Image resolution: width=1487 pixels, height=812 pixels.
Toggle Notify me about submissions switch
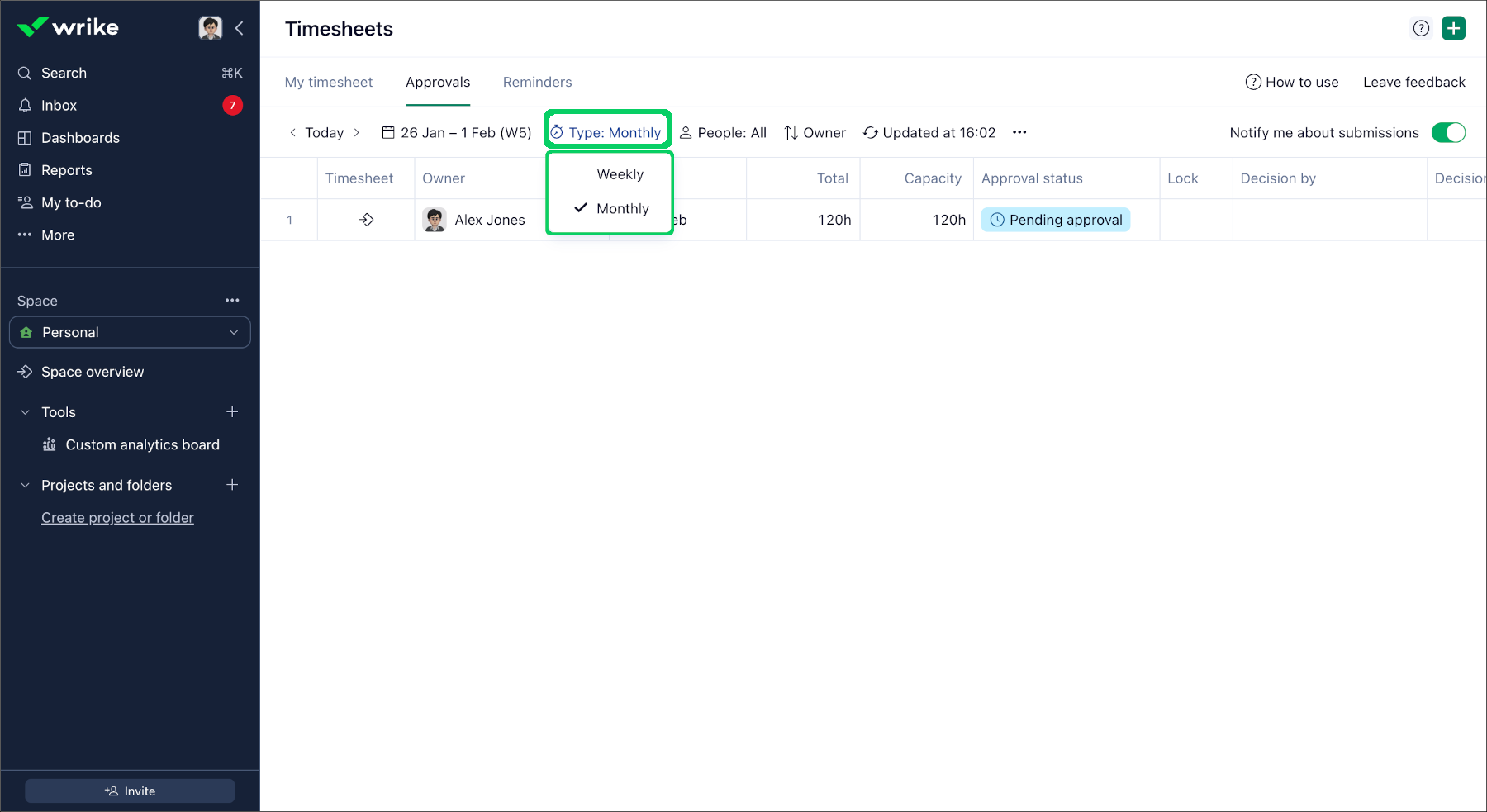coord(1448,132)
